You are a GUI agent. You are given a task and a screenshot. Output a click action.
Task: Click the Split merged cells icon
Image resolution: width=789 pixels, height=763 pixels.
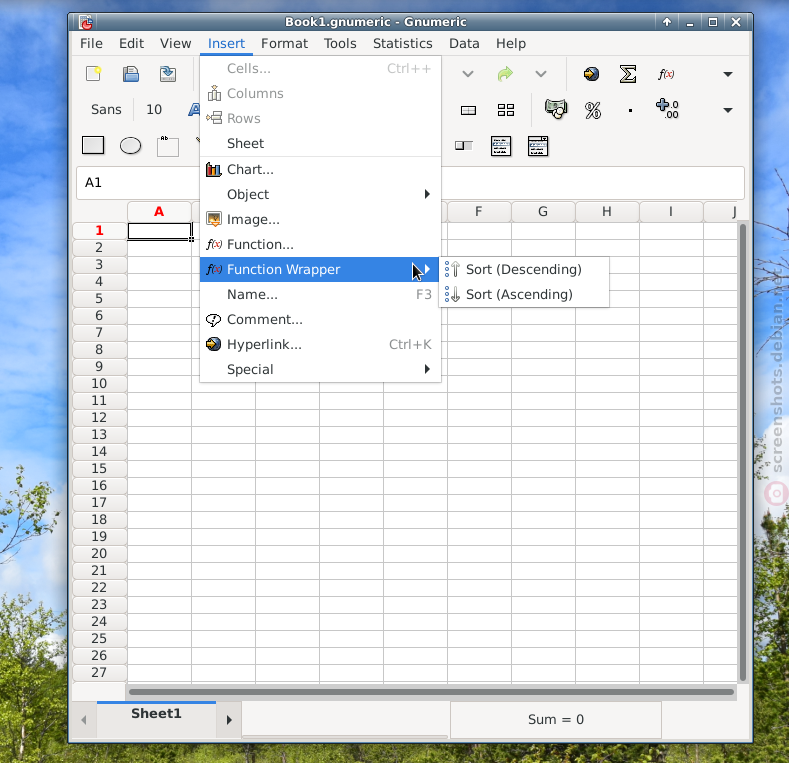pyautogui.click(x=506, y=110)
